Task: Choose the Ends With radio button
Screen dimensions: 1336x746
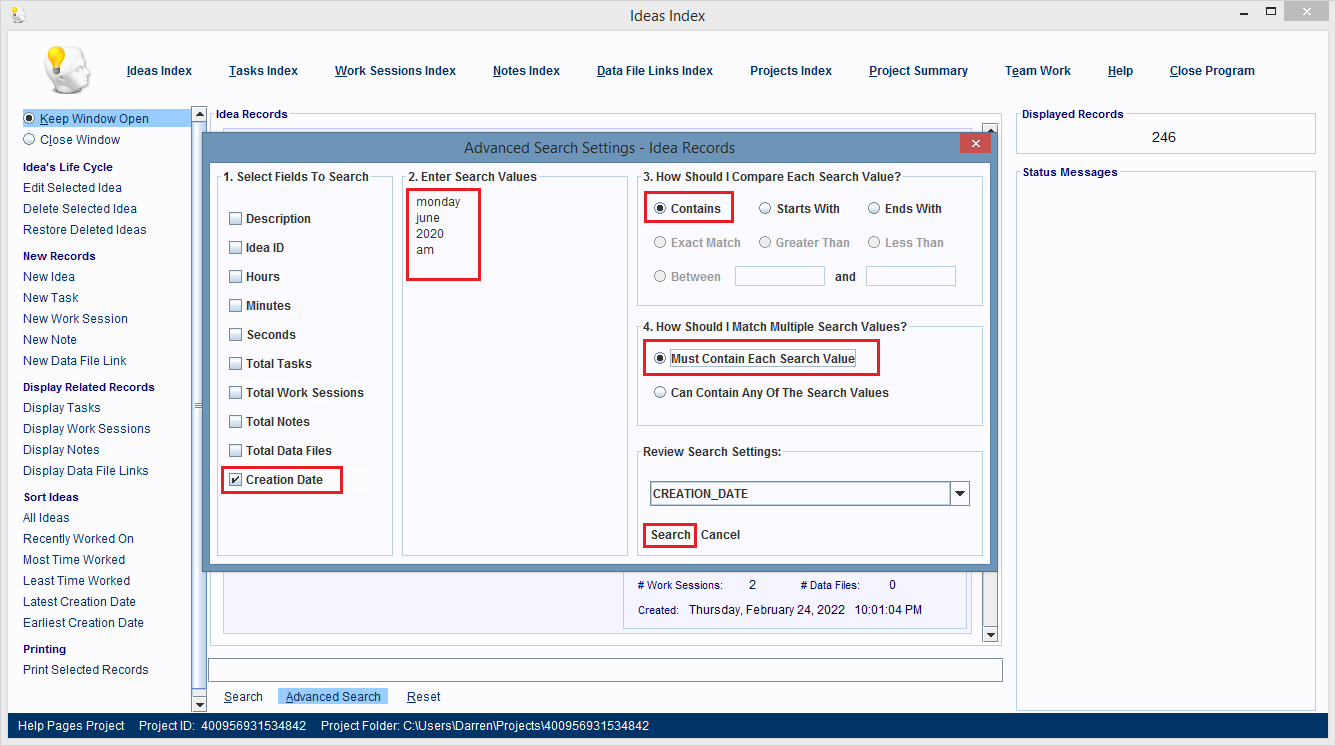Action: [x=874, y=209]
